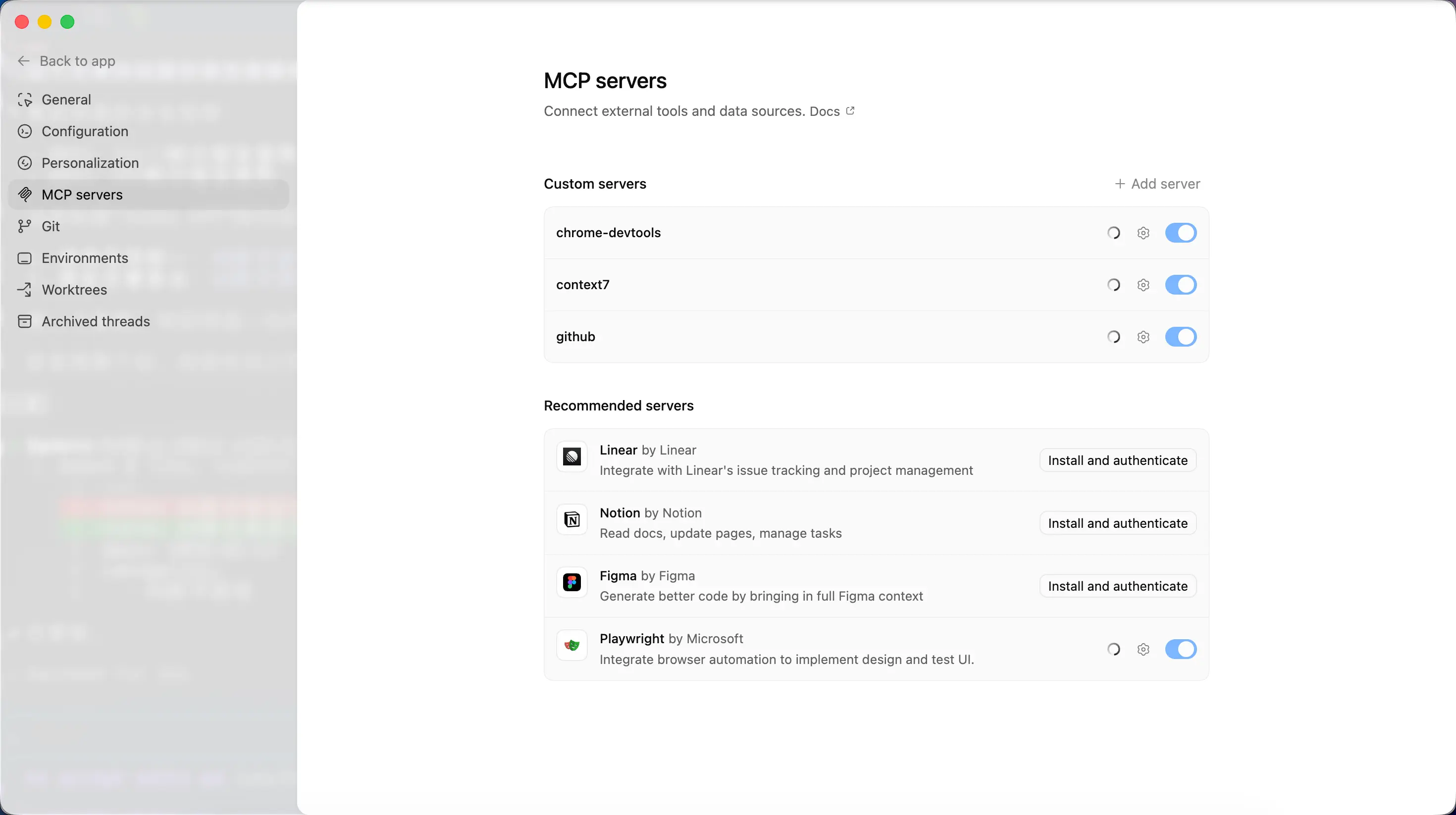Click the context7 settings gear icon
The height and width of the screenshot is (815, 1456).
(1143, 285)
